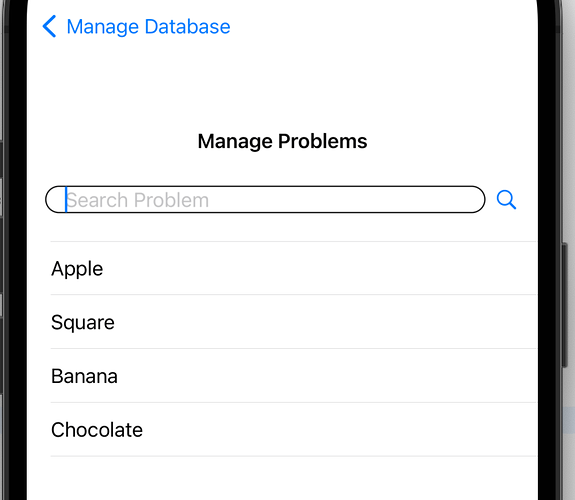
Task: Click the phone's side hardware button
Action: tap(565, 304)
